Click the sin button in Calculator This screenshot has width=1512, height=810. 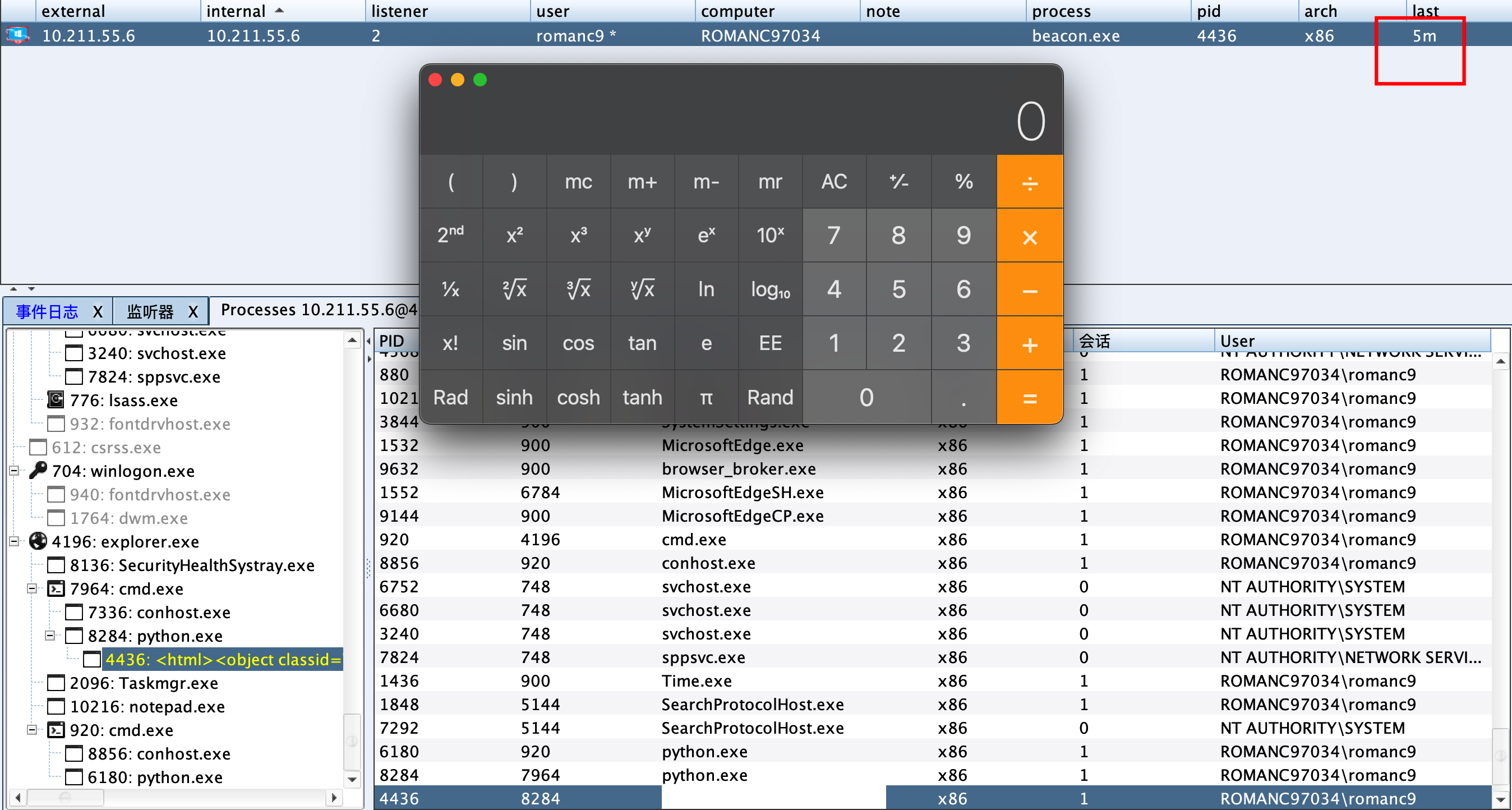click(x=514, y=343)
